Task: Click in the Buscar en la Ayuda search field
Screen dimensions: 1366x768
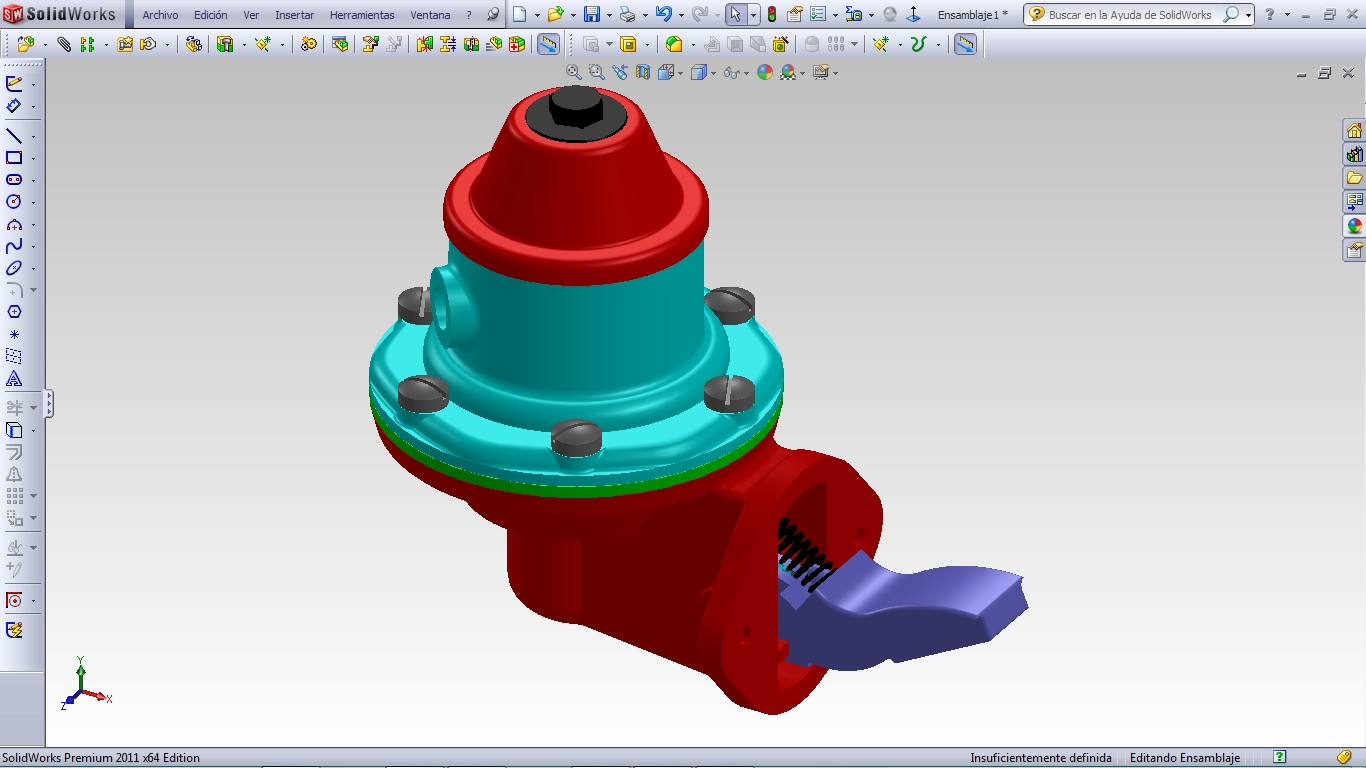Action: 1130,15
